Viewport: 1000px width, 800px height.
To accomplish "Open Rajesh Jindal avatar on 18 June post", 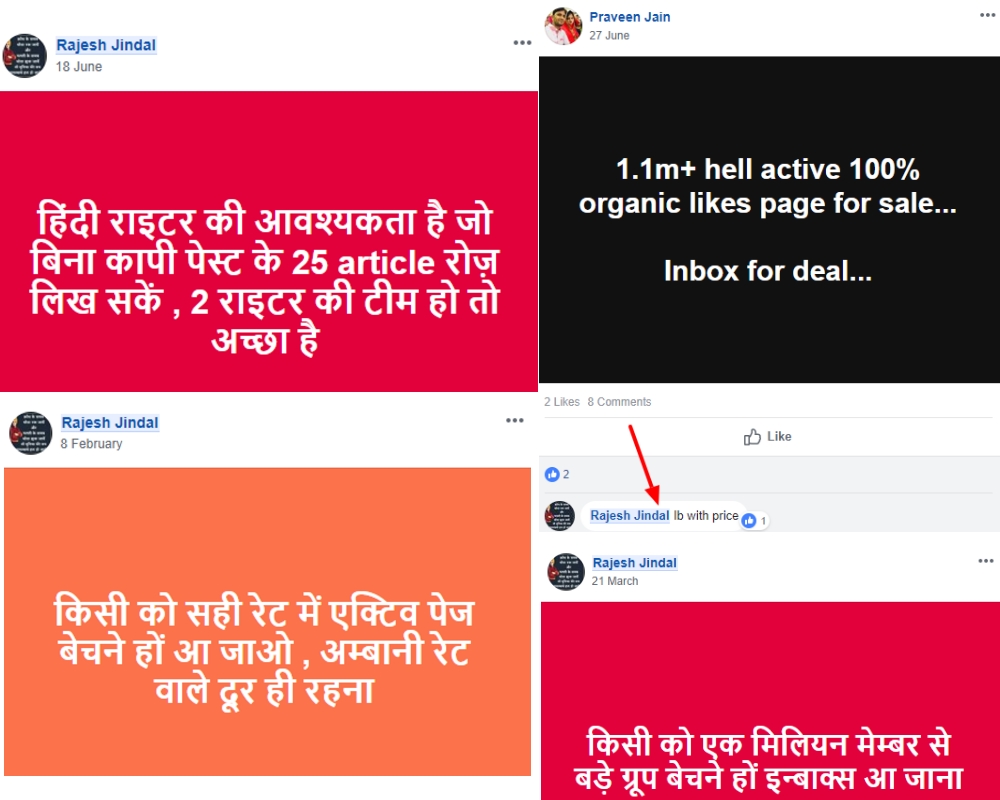I will pos(25,56).
